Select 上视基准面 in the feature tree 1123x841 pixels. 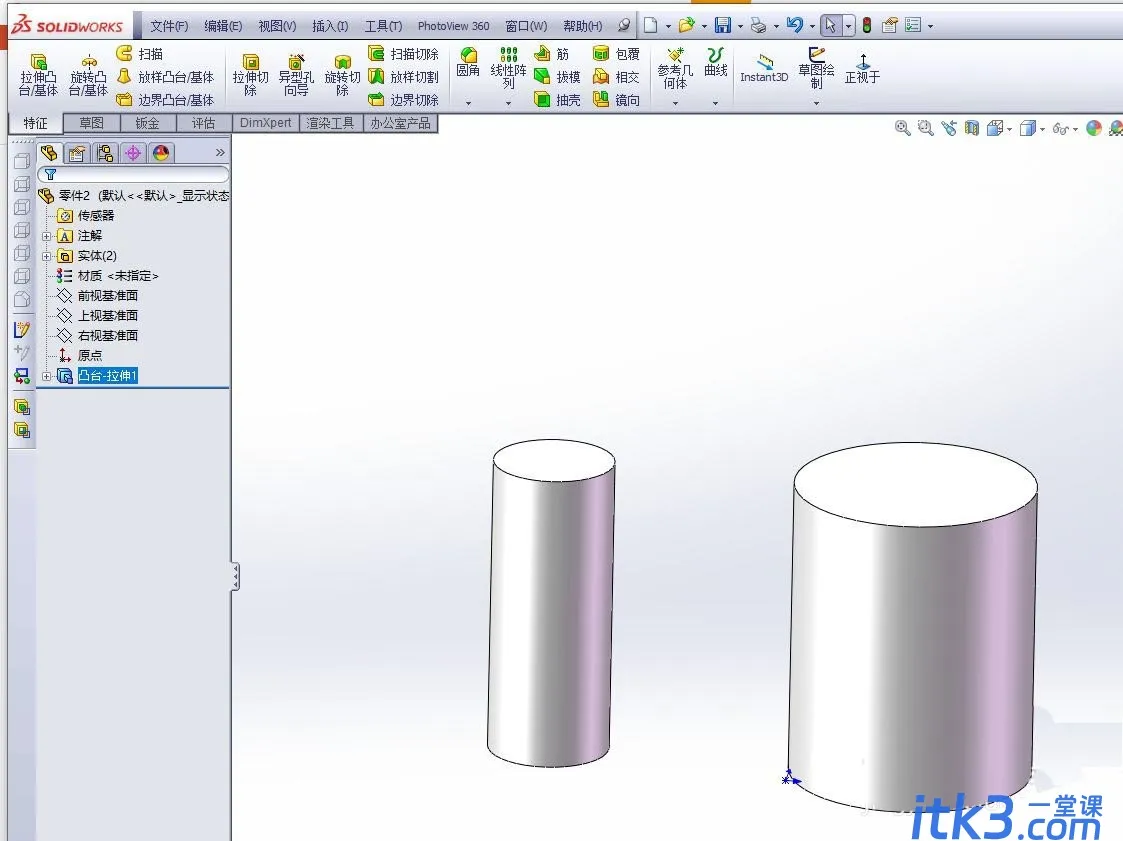click(107, 316)
